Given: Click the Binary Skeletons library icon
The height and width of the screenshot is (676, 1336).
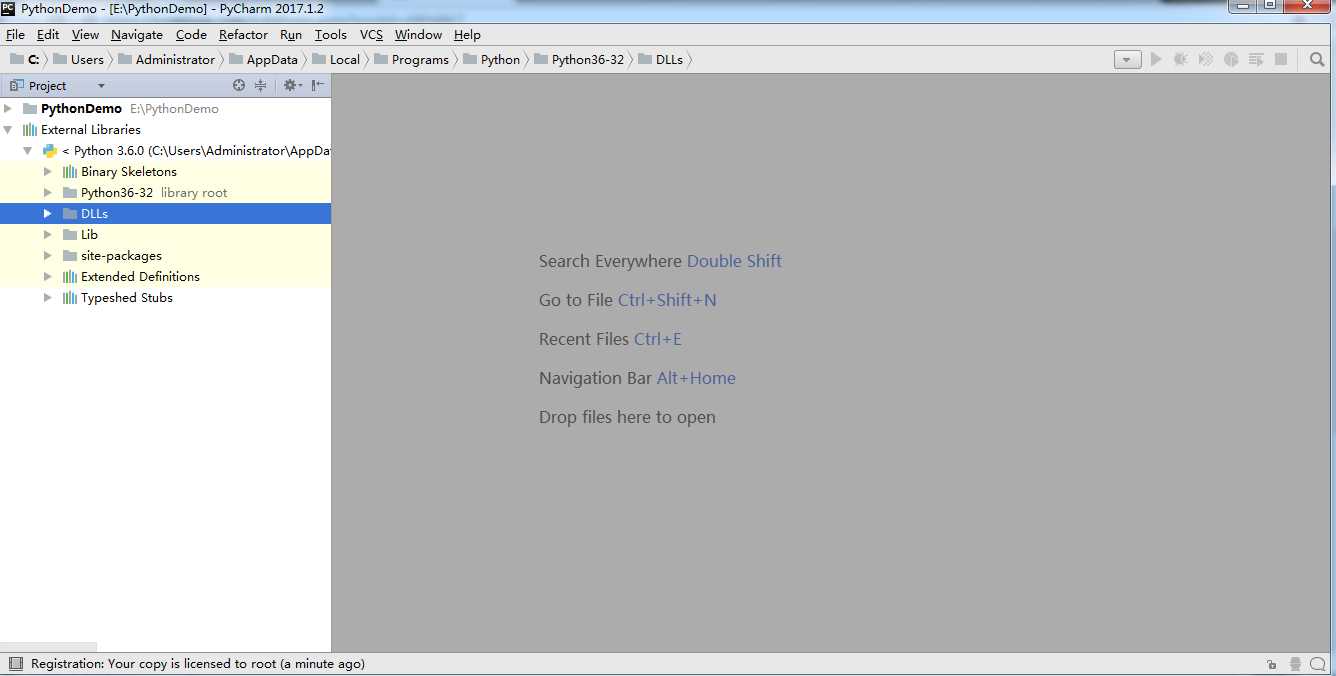Looking at the screenshot, I should 70,172.
